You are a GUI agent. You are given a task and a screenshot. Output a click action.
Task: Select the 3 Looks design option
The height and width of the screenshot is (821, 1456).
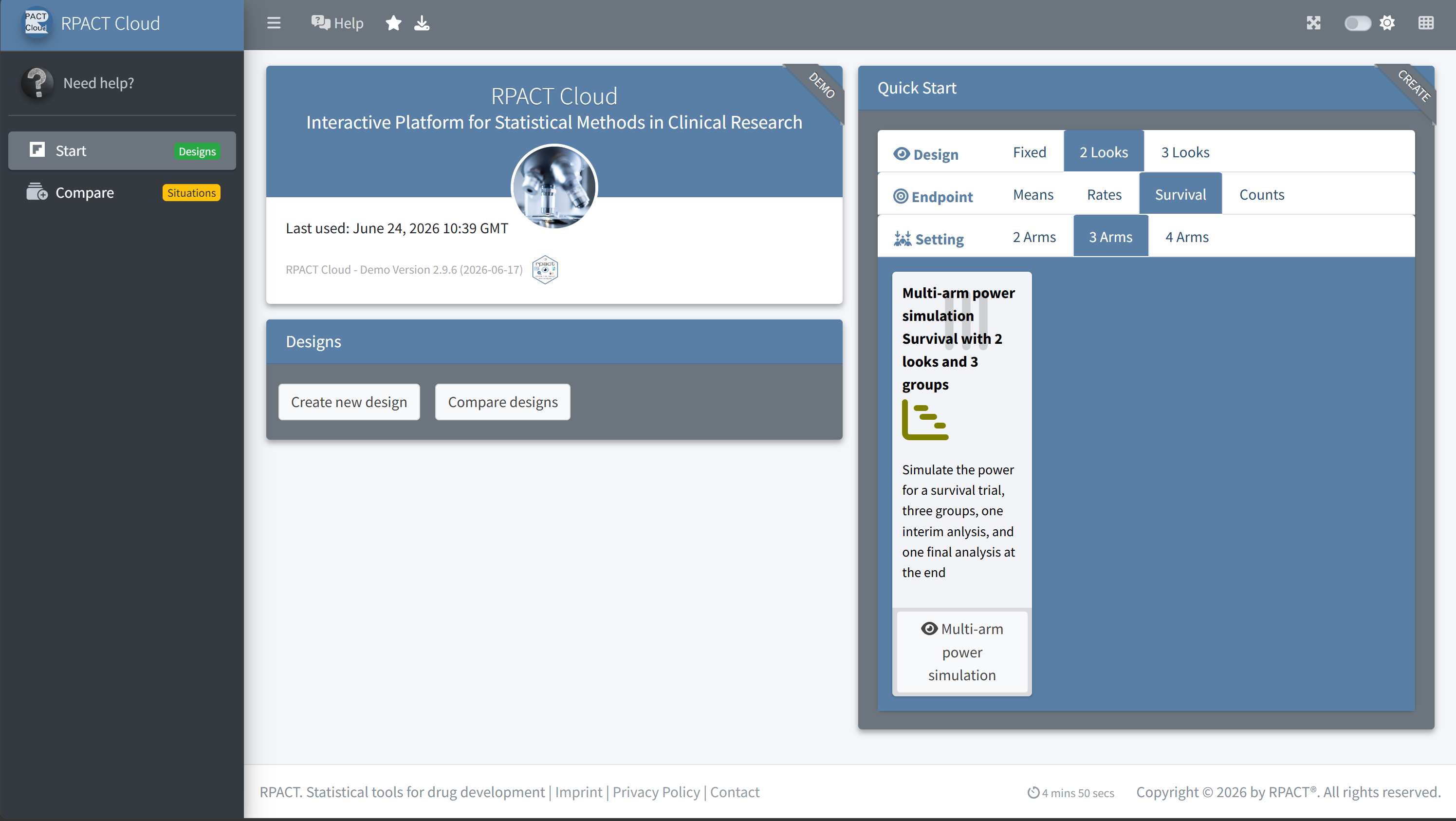(x=1185, y=152)
